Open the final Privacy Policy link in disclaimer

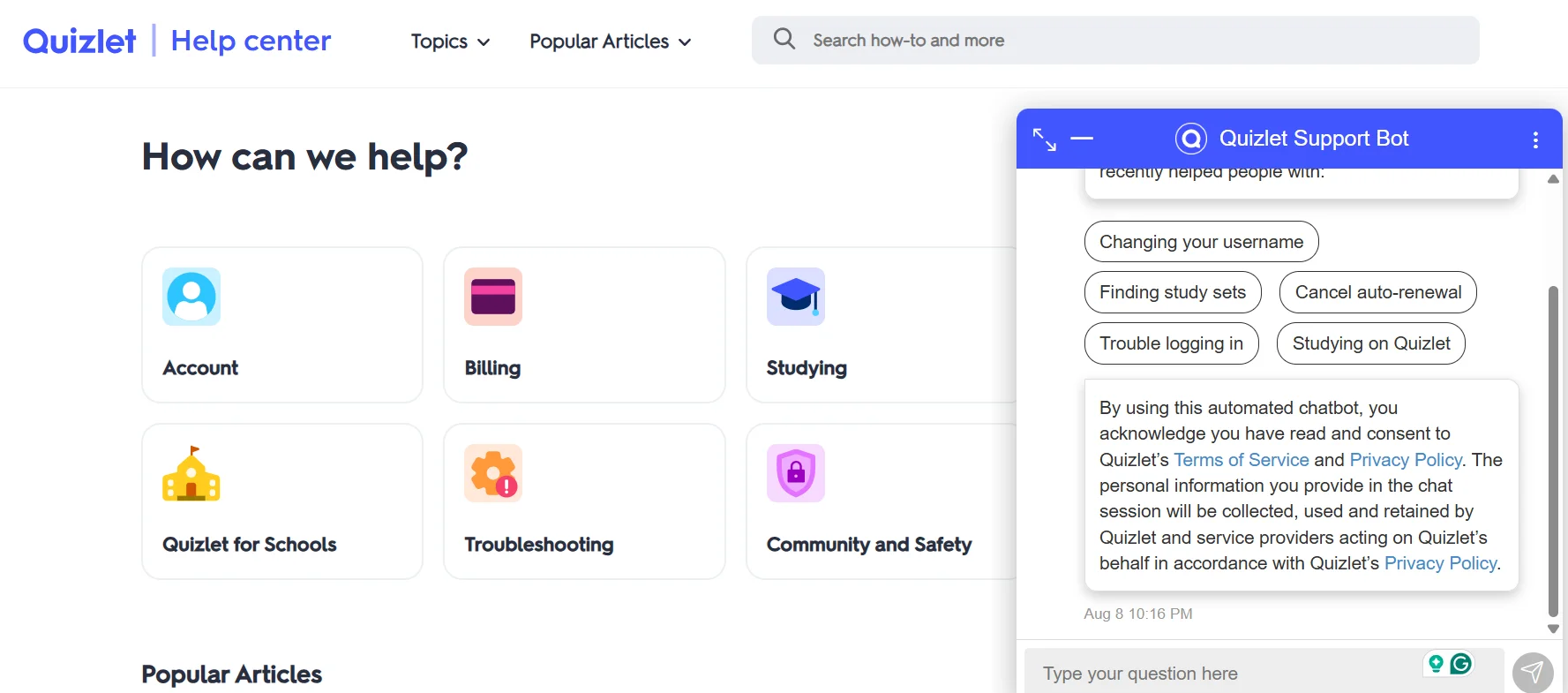pyautogui.click(x=1440, y=563)
